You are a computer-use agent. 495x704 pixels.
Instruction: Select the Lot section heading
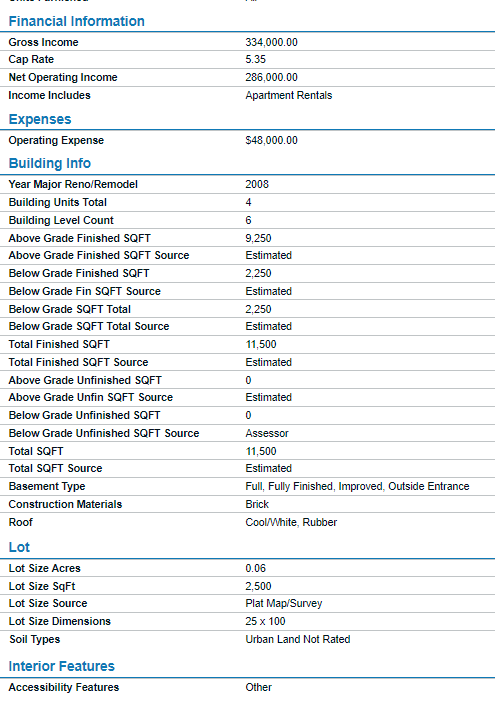pos(19,547)
